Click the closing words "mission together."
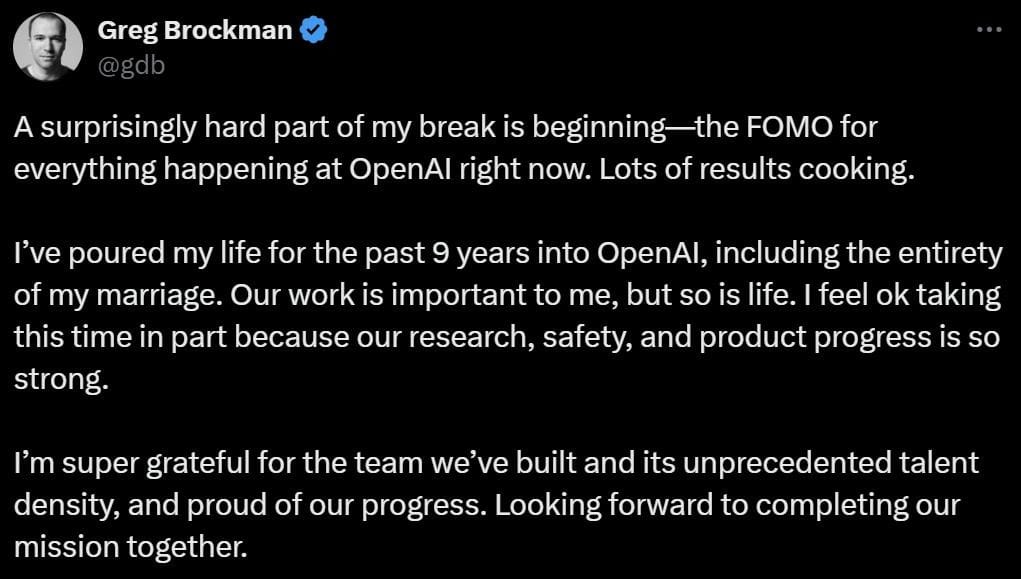The height and width of the screenshot is (579, 1021). coord(131,548)
